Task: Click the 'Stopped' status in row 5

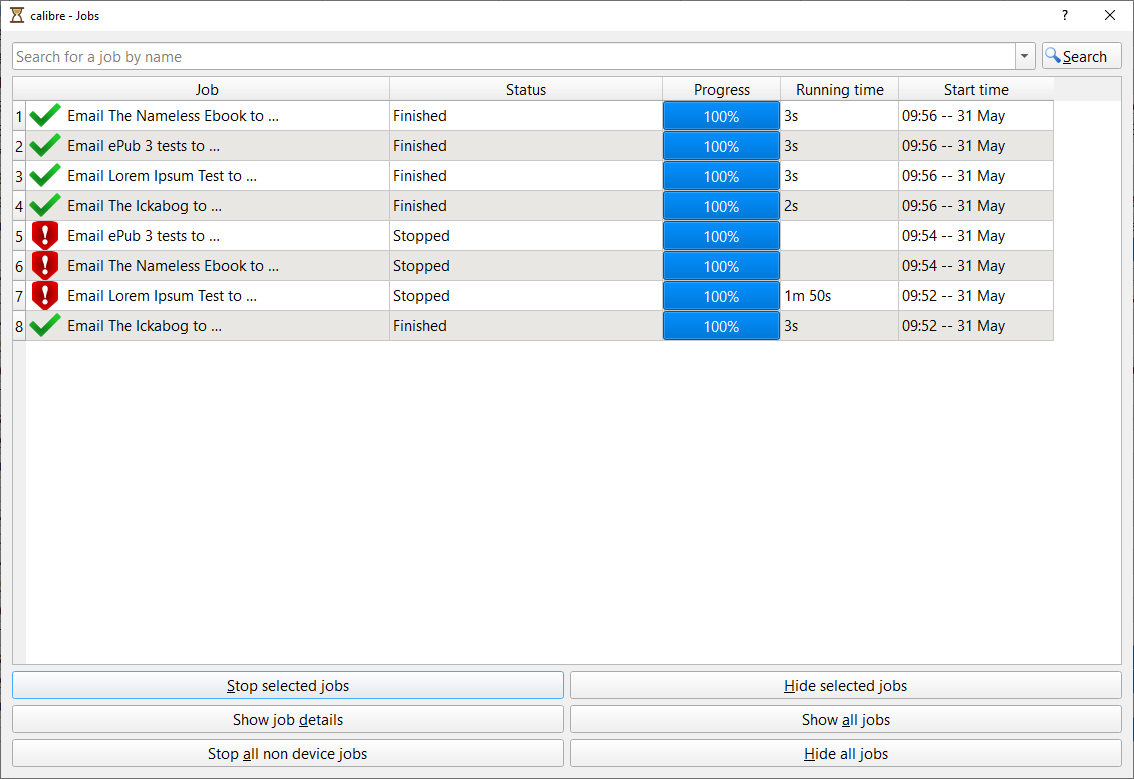Action: tap(421, 236)
